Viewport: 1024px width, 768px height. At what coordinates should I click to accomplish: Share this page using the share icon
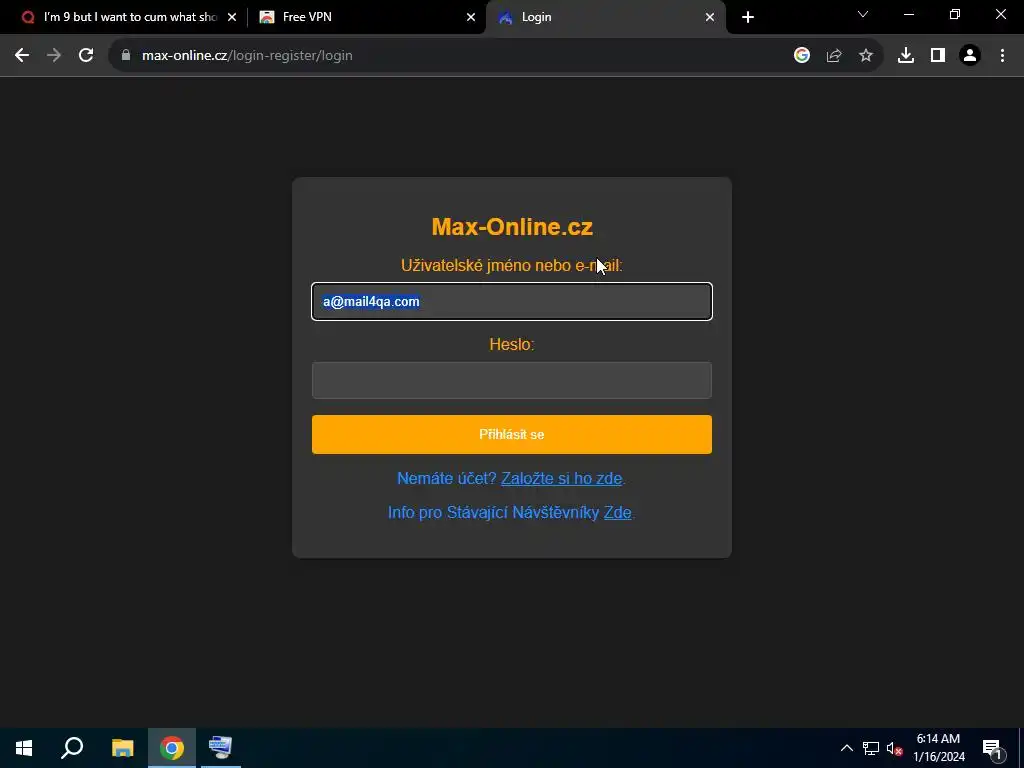tap(834, 56)
